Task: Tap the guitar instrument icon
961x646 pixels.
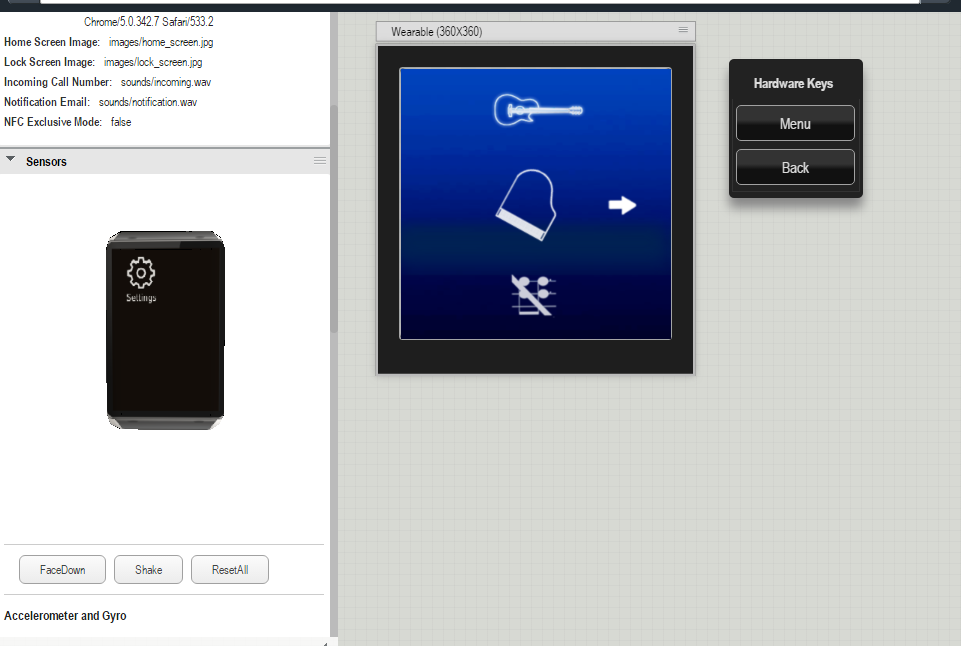Action: [538, 109]
